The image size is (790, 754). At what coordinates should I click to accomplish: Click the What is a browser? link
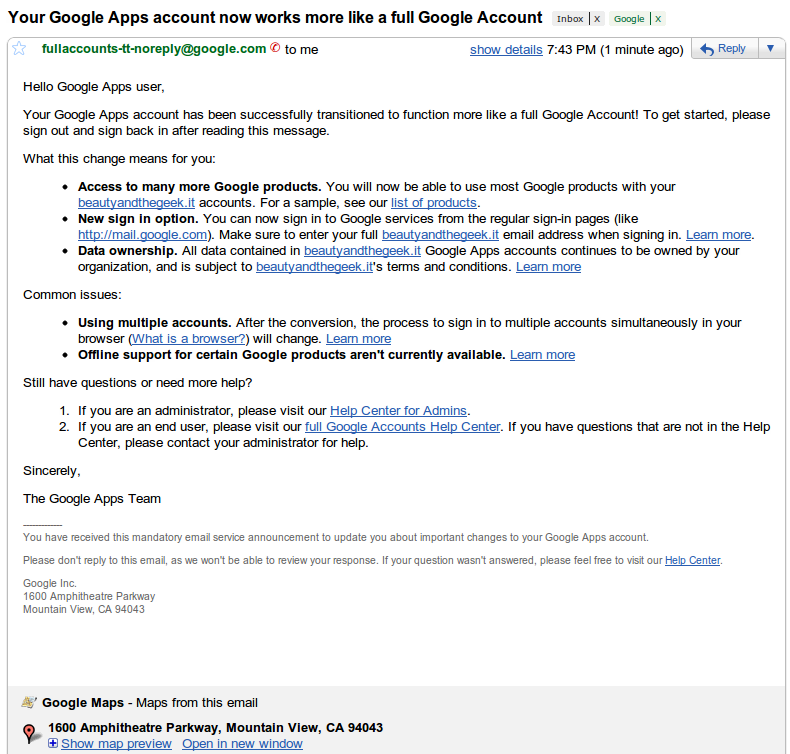click(190, 339)
